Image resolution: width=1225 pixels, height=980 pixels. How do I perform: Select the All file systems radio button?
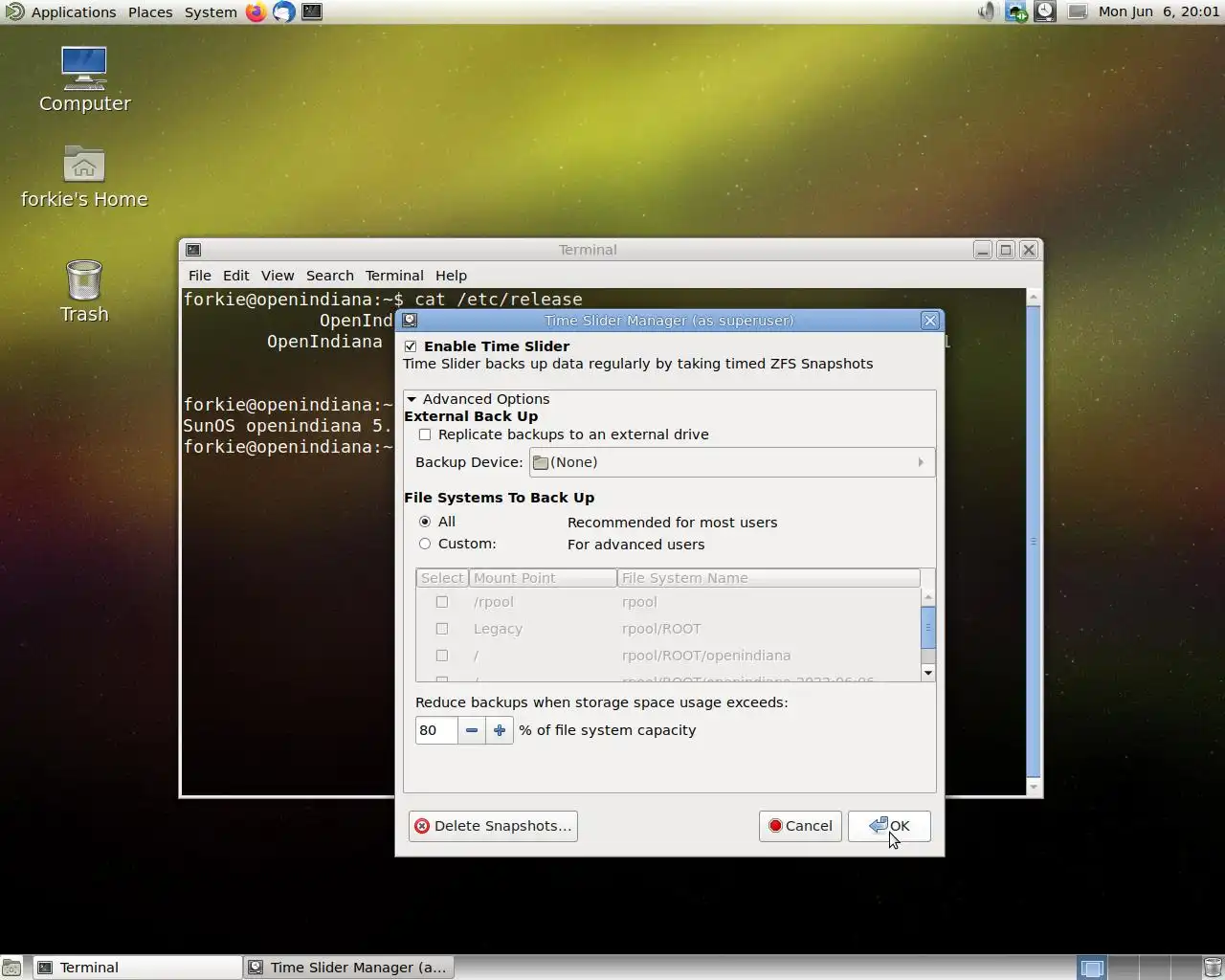tap(425, 522)
